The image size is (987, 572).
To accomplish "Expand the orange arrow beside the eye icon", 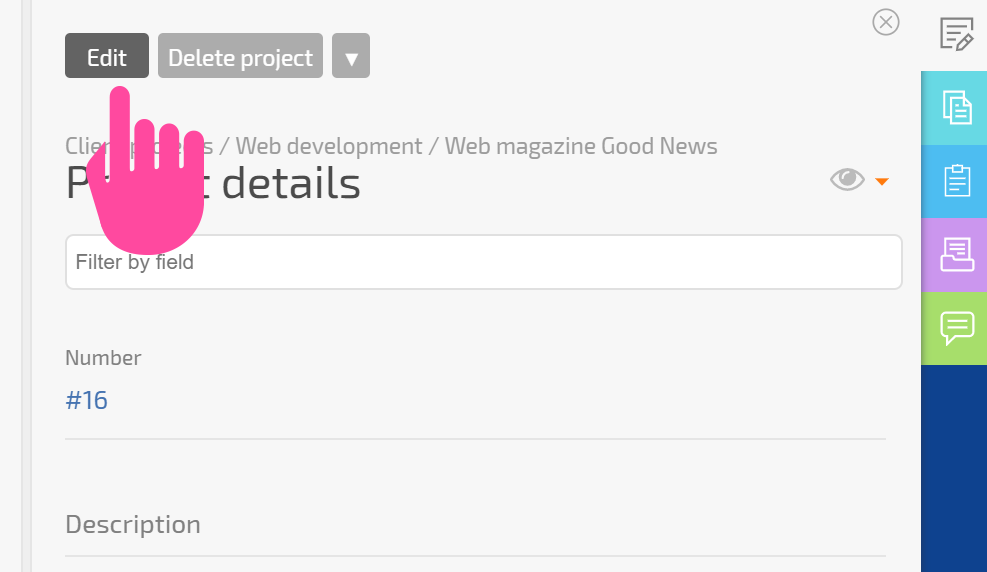I will pyautogui.click(x=882, y=181).
